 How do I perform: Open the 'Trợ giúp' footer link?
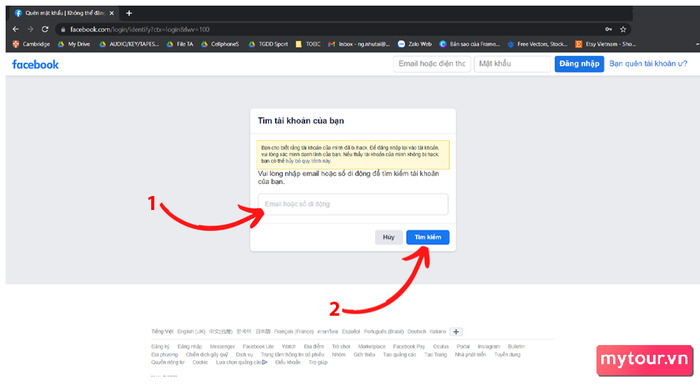pos(318,363)
